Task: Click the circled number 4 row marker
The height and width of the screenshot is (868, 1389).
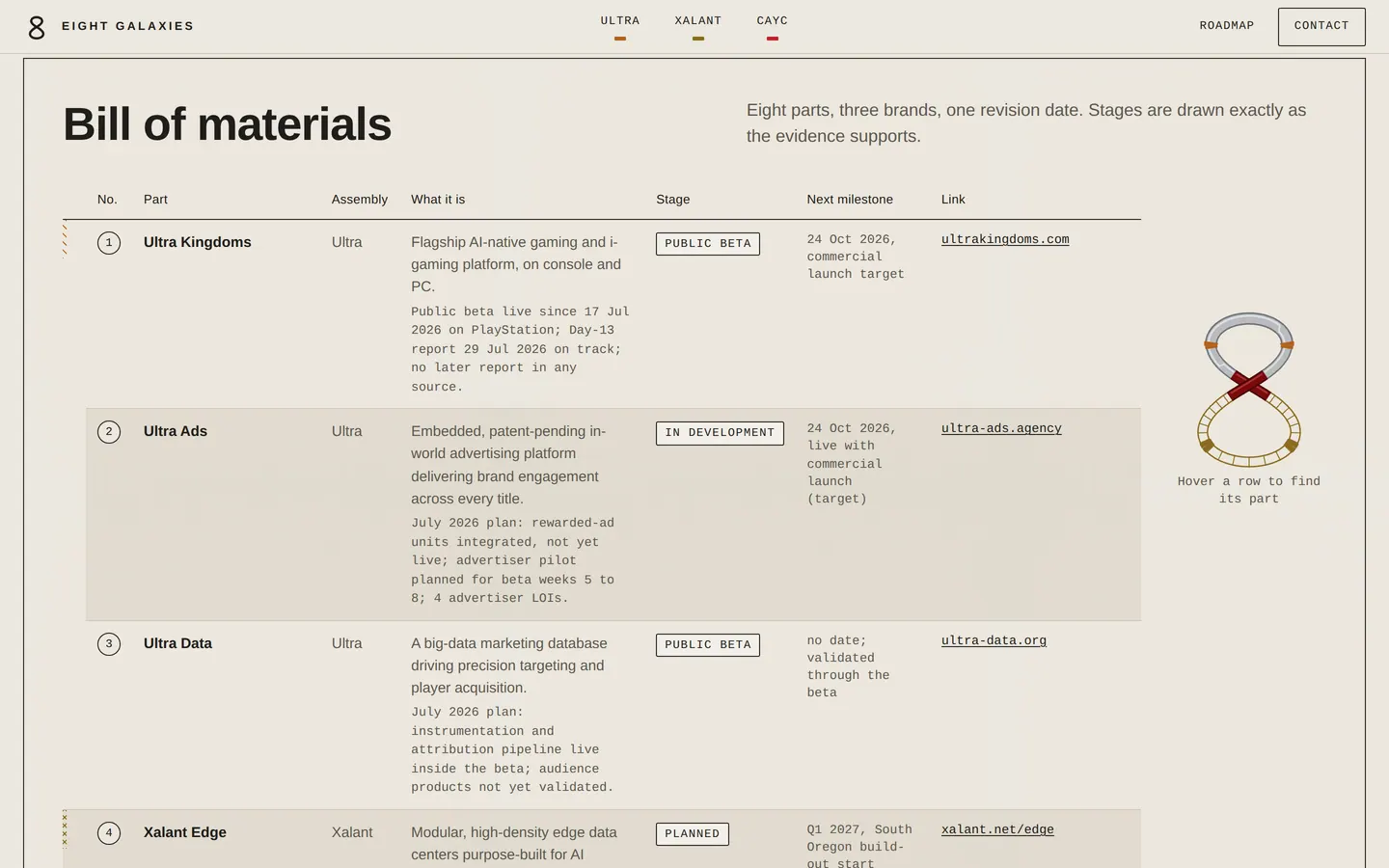Action: [109, 833]
